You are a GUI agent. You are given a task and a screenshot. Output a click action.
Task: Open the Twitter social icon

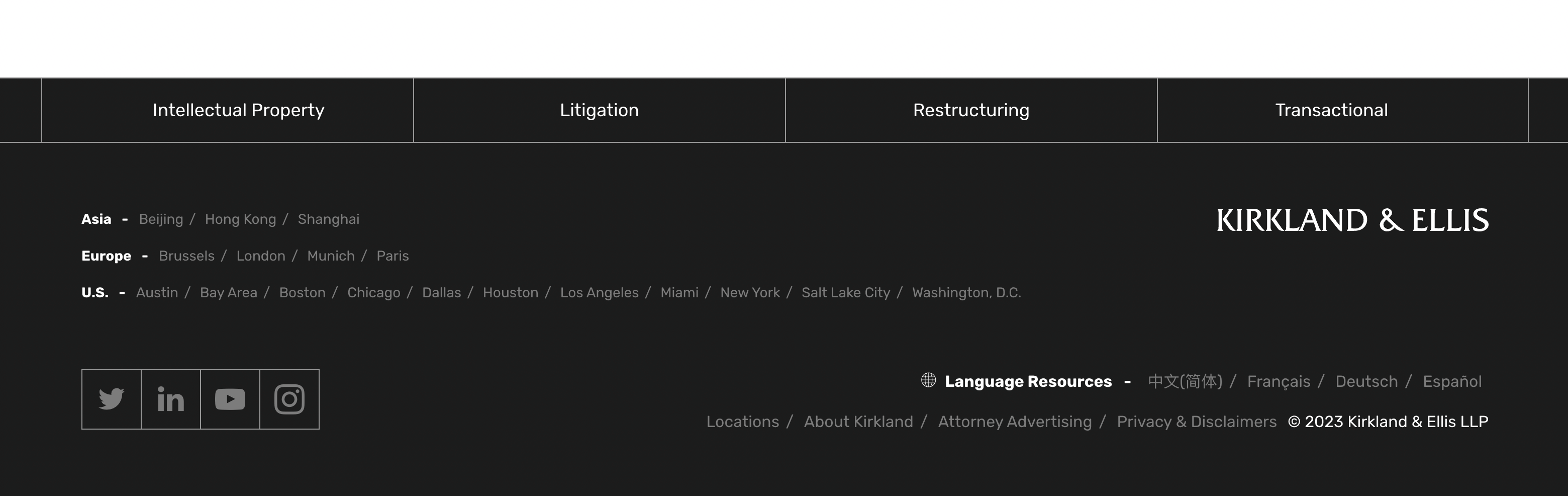(112, 399)
